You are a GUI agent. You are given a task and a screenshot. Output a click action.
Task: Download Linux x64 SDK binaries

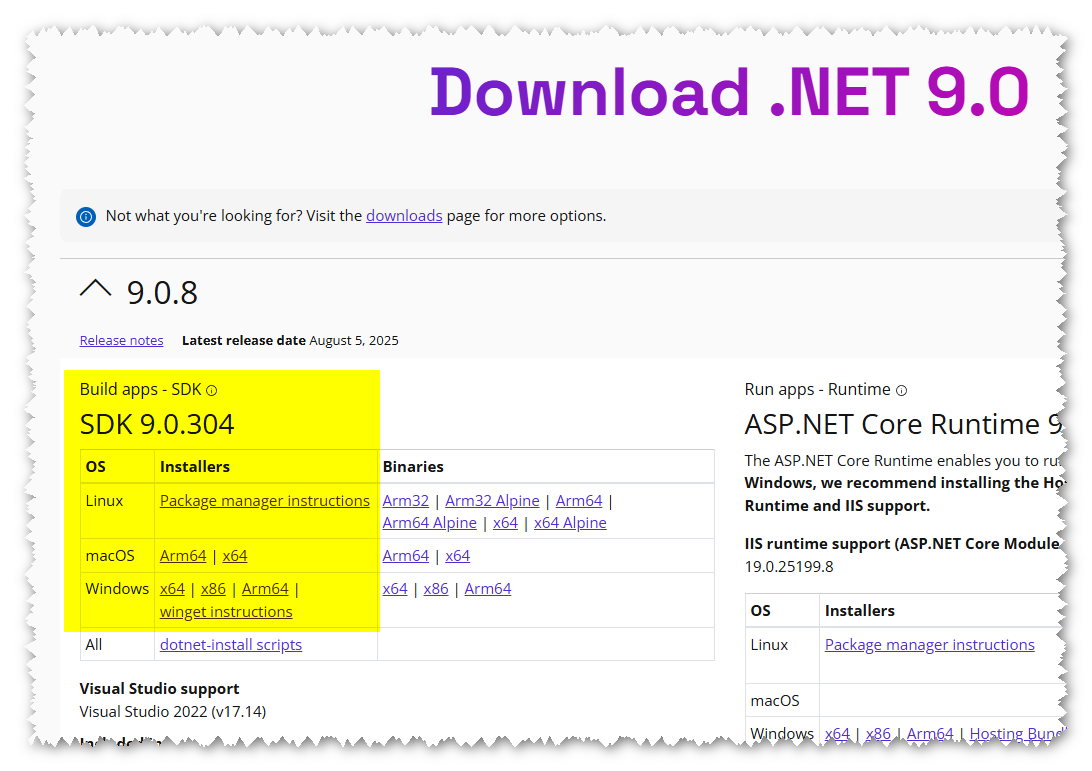click(x=506, y=523)
